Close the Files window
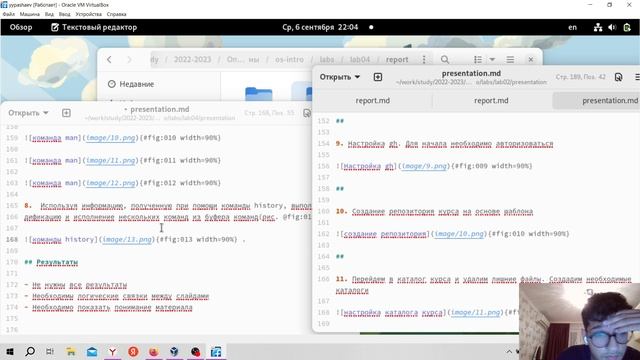Image resolution: width=640 pixels, height=360 pixels. 531,60
